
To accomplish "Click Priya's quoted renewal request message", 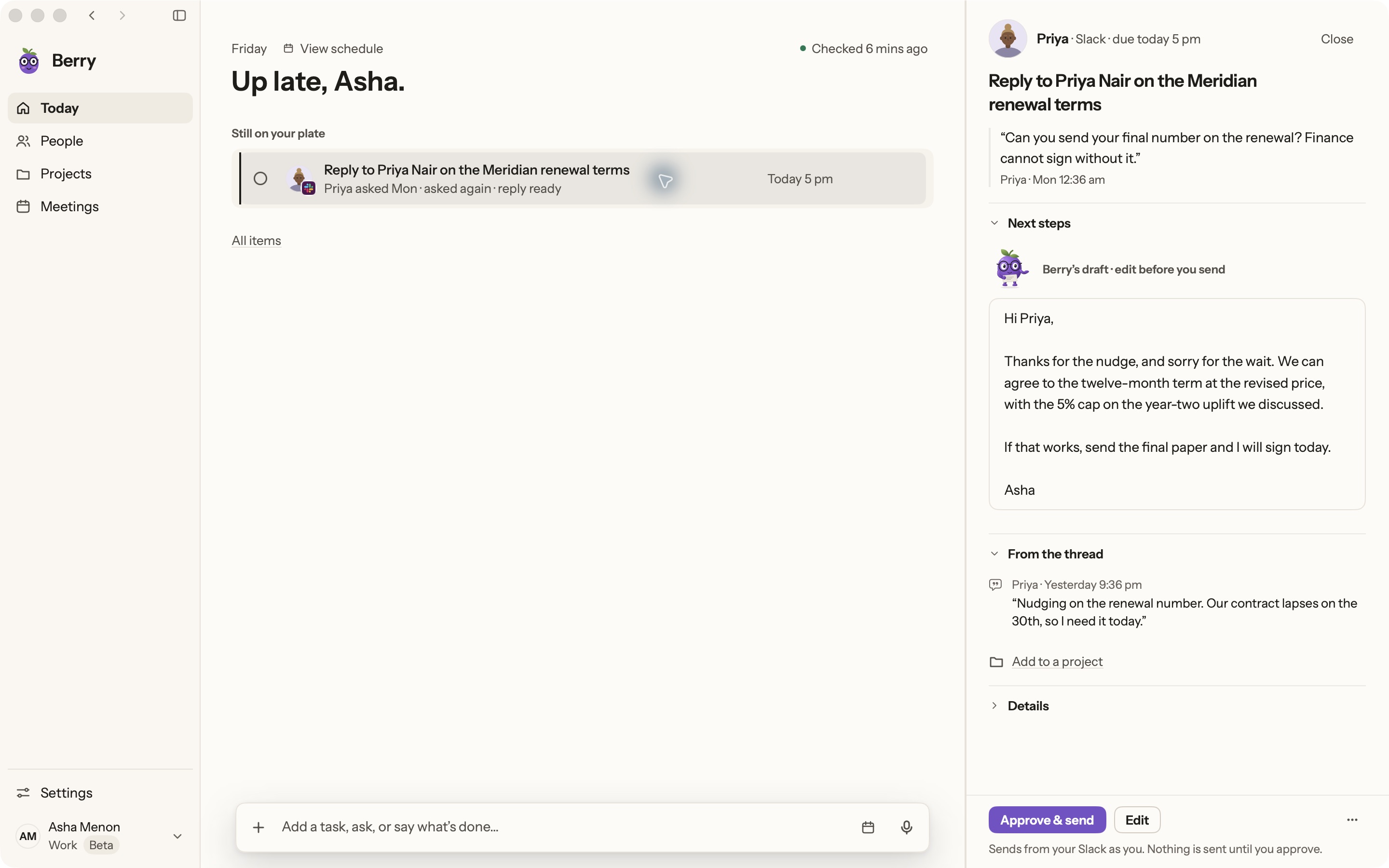I will pyautogui.click(x=1177, y=148).
